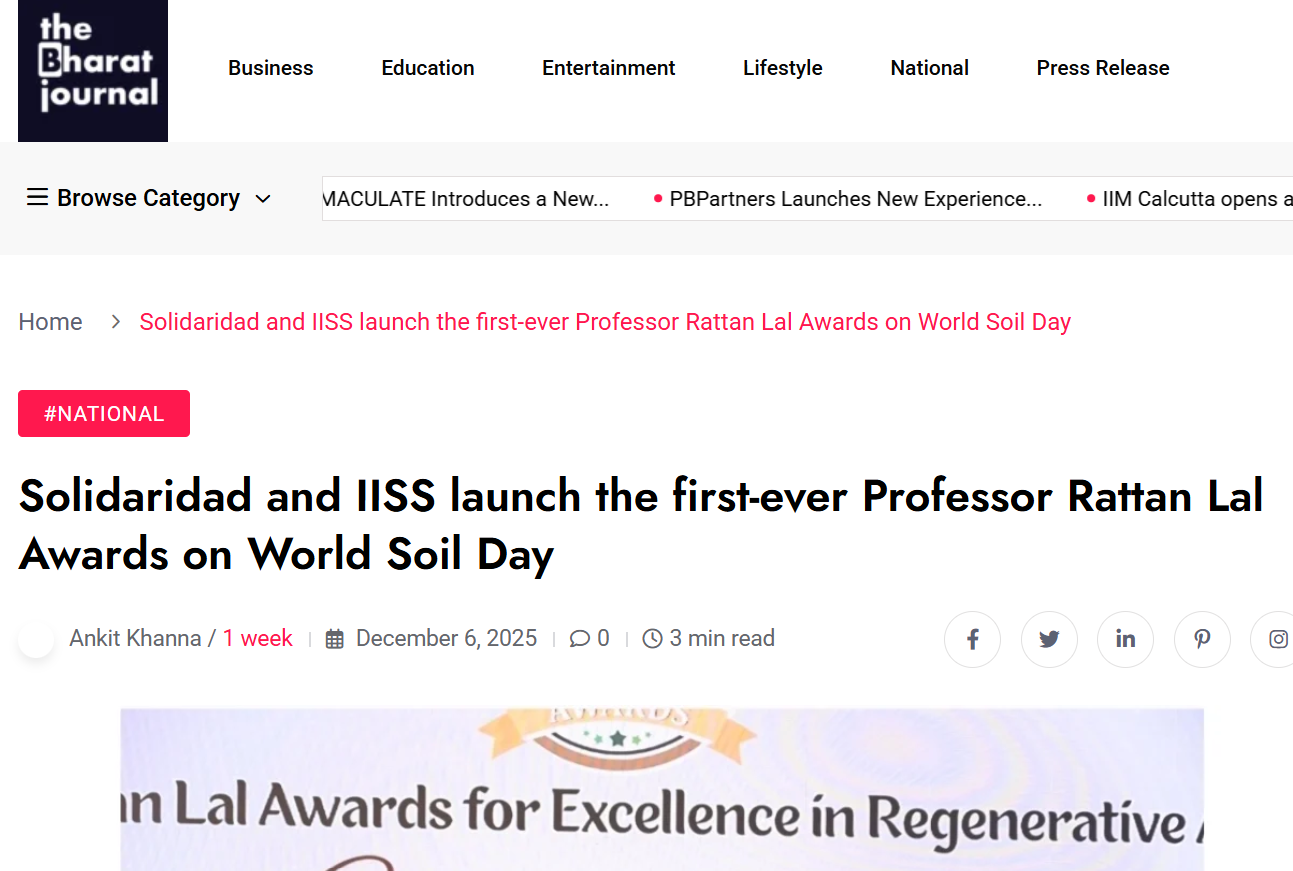The height and width of the screenshot is (871, 1293).
Task: Click the comment bubble icon
Action: [x=579, y=639]
